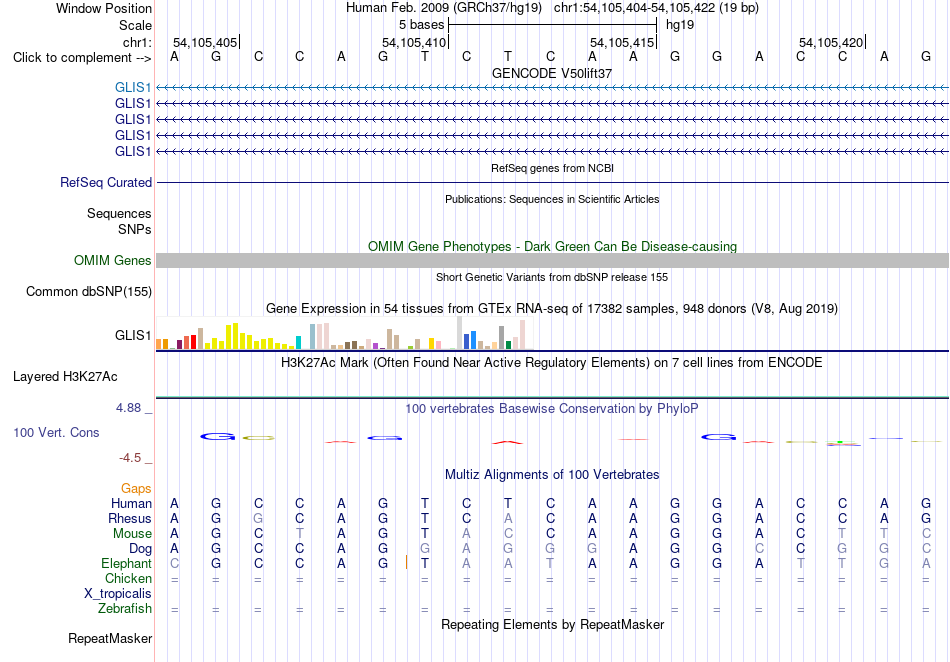Click the 54,105,415 coordinate marker

622,42
